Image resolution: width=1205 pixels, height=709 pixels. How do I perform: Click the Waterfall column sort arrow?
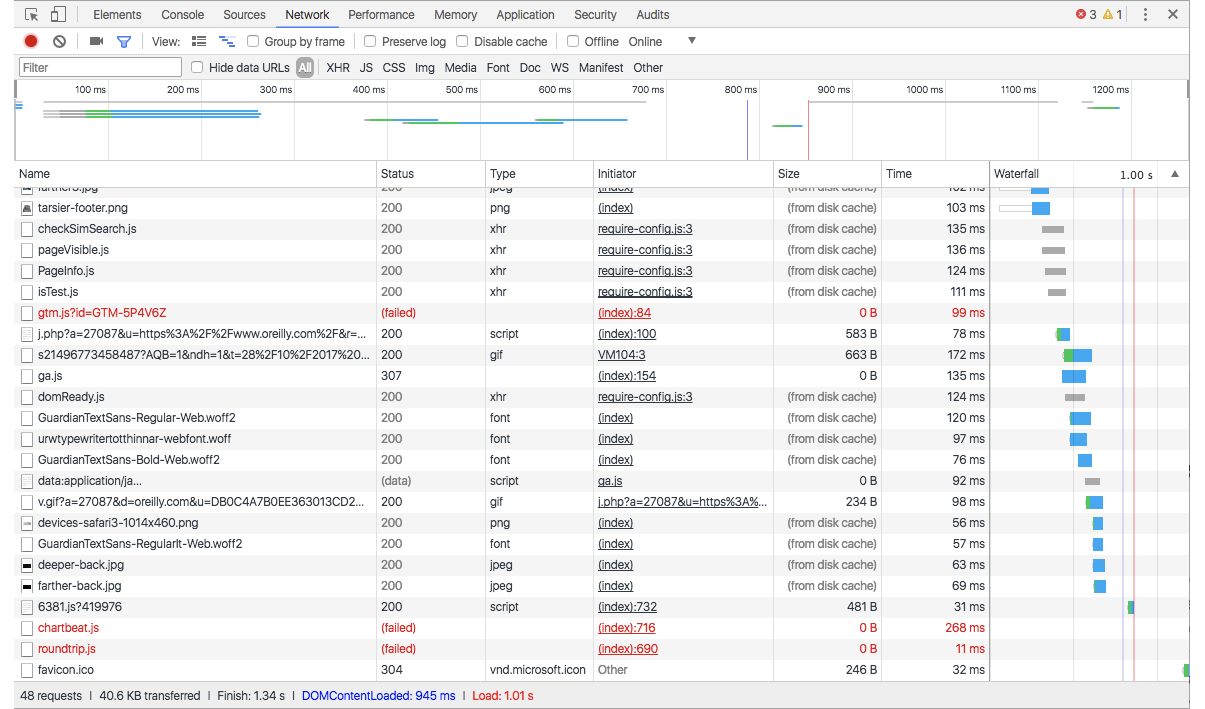[1175, 174]
